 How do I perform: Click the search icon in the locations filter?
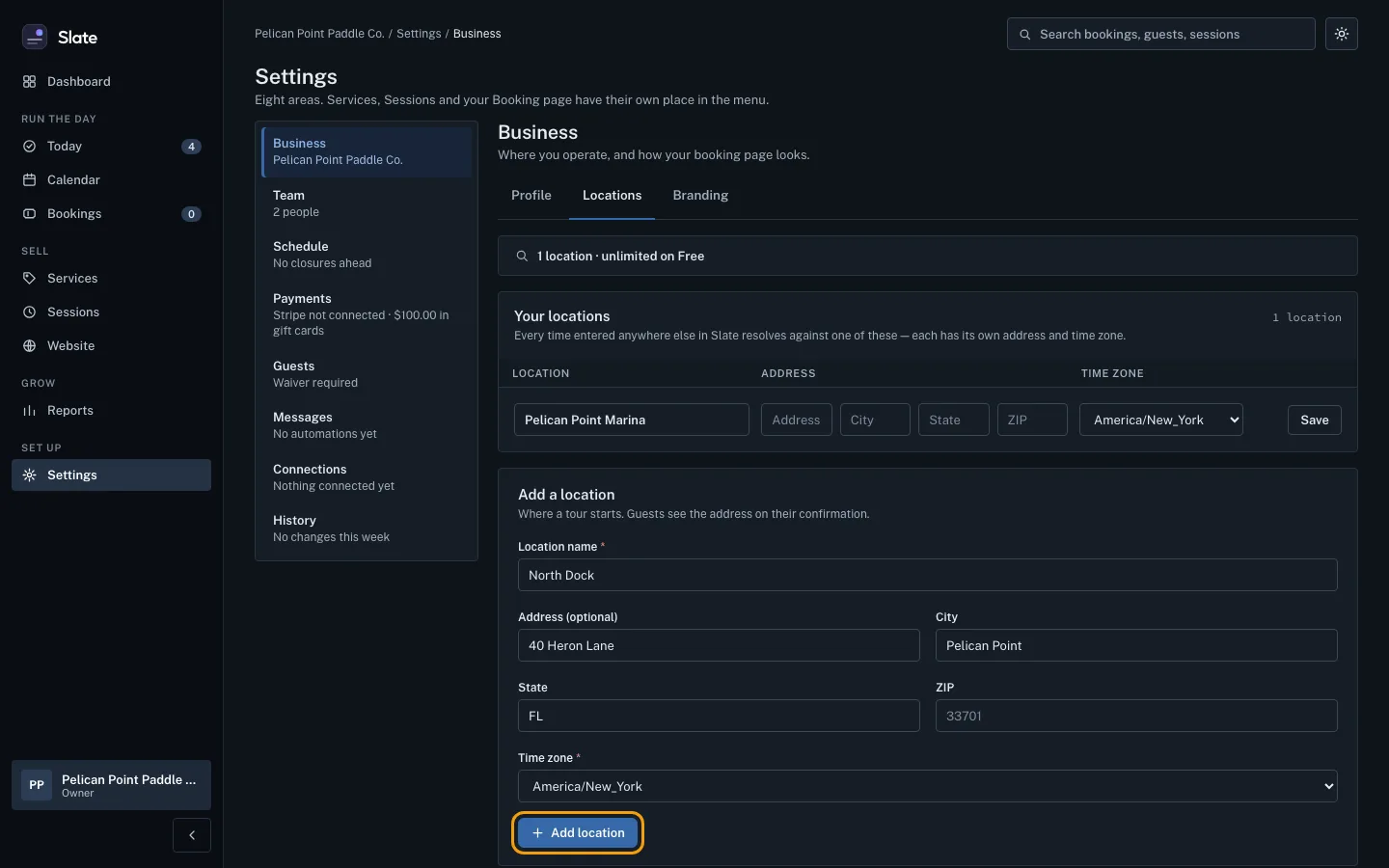tap(522, 257)
